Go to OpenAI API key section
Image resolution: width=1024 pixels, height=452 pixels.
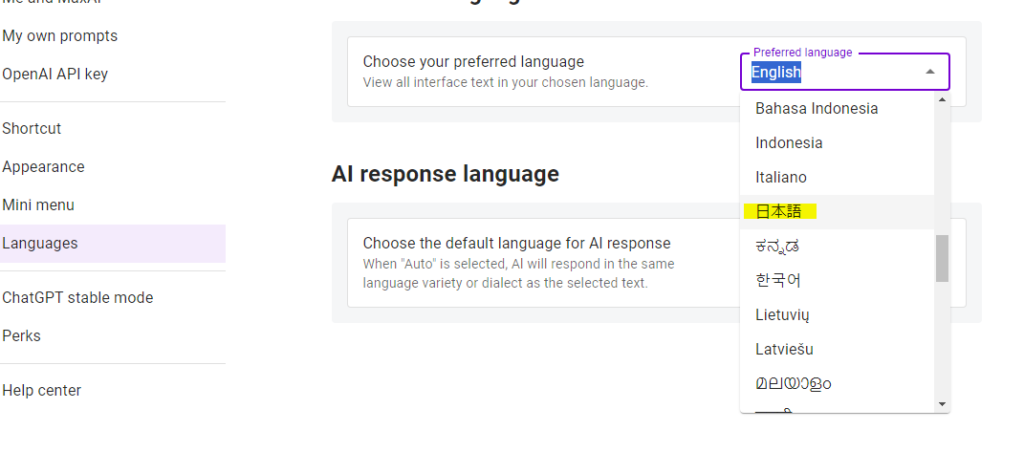(x=55, y=74)
